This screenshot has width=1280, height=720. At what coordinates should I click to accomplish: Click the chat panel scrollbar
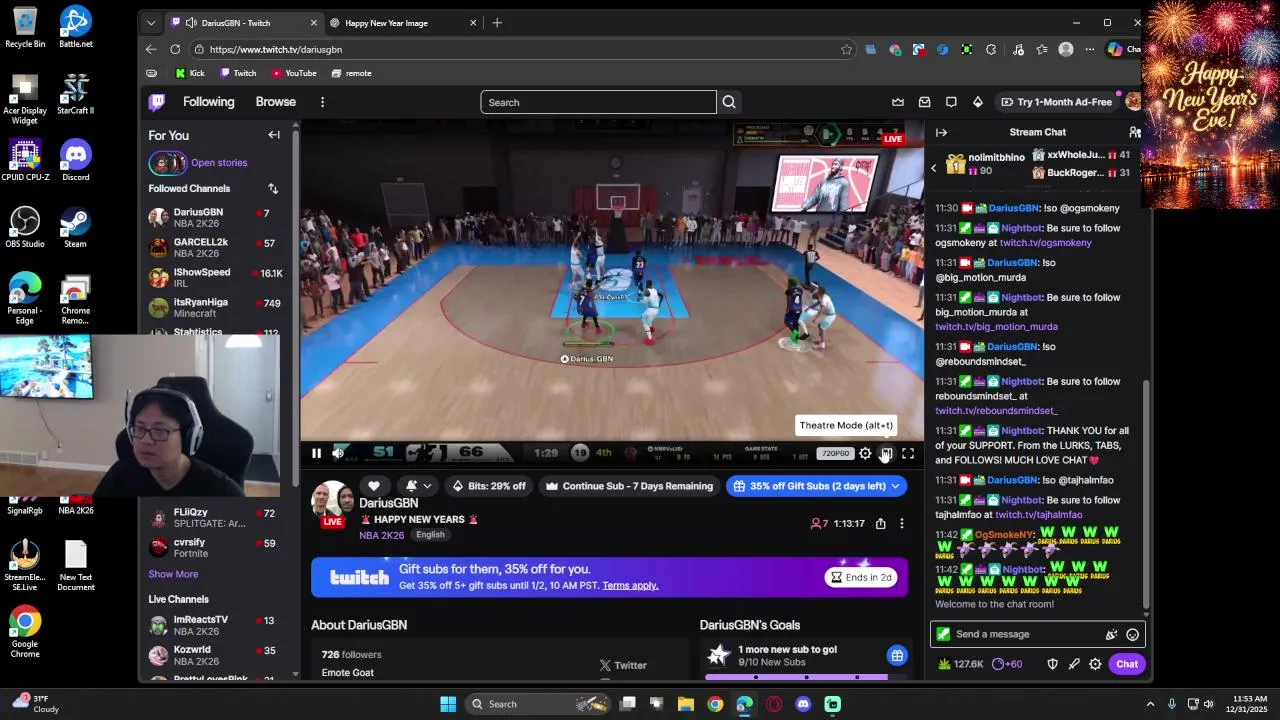click(1146, 494)
